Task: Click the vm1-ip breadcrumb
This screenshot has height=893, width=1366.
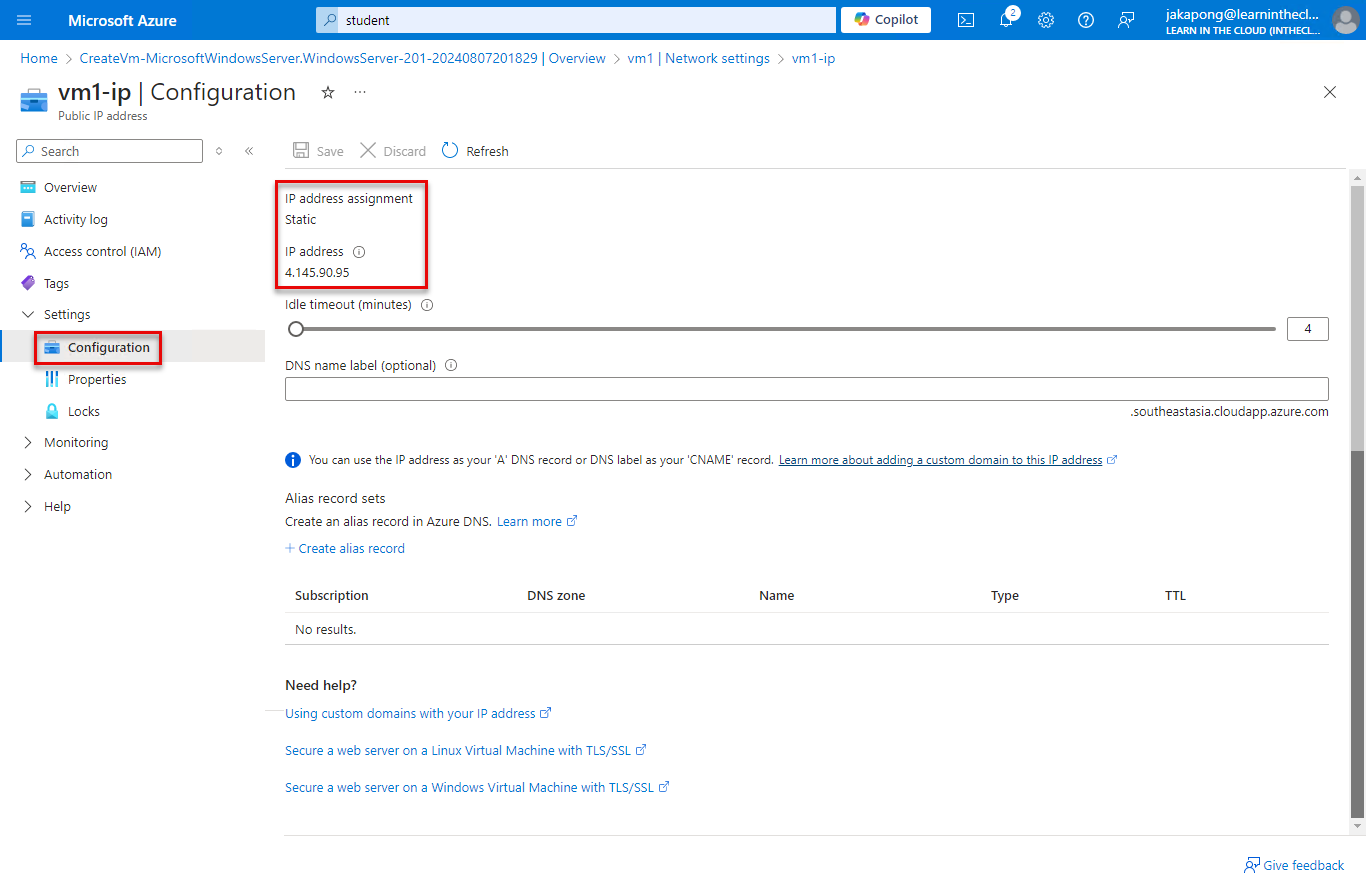Action: click(813, 59)
